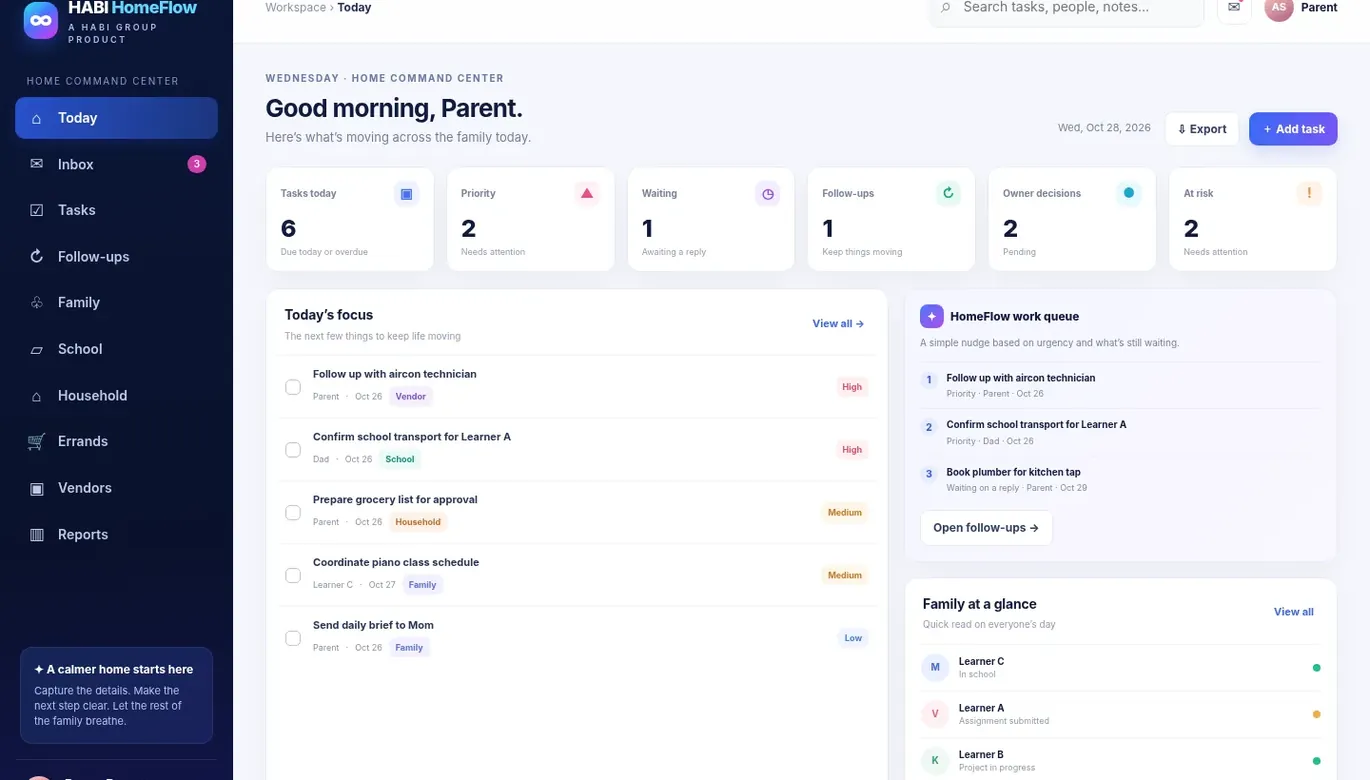Check Prepare grocery list for approval
This screenshot has height=780, width=1370.
[293, 512]
